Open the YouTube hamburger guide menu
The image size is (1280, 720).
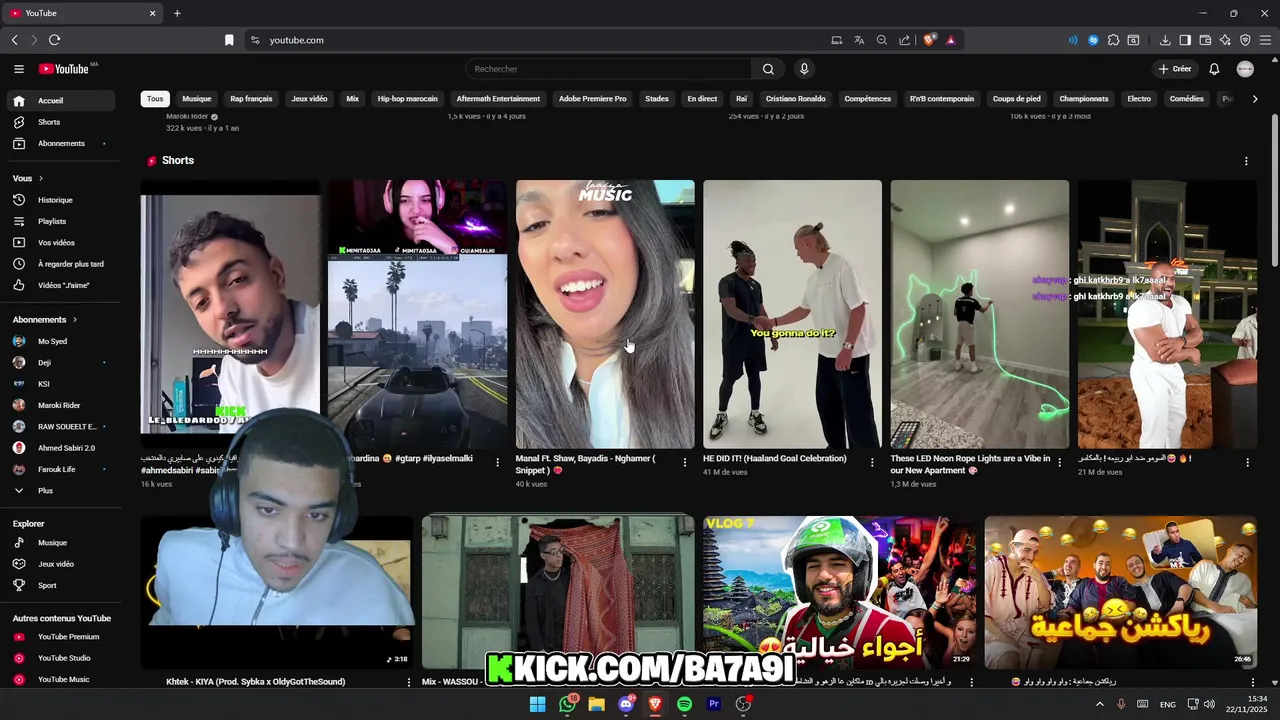point(19,69)
